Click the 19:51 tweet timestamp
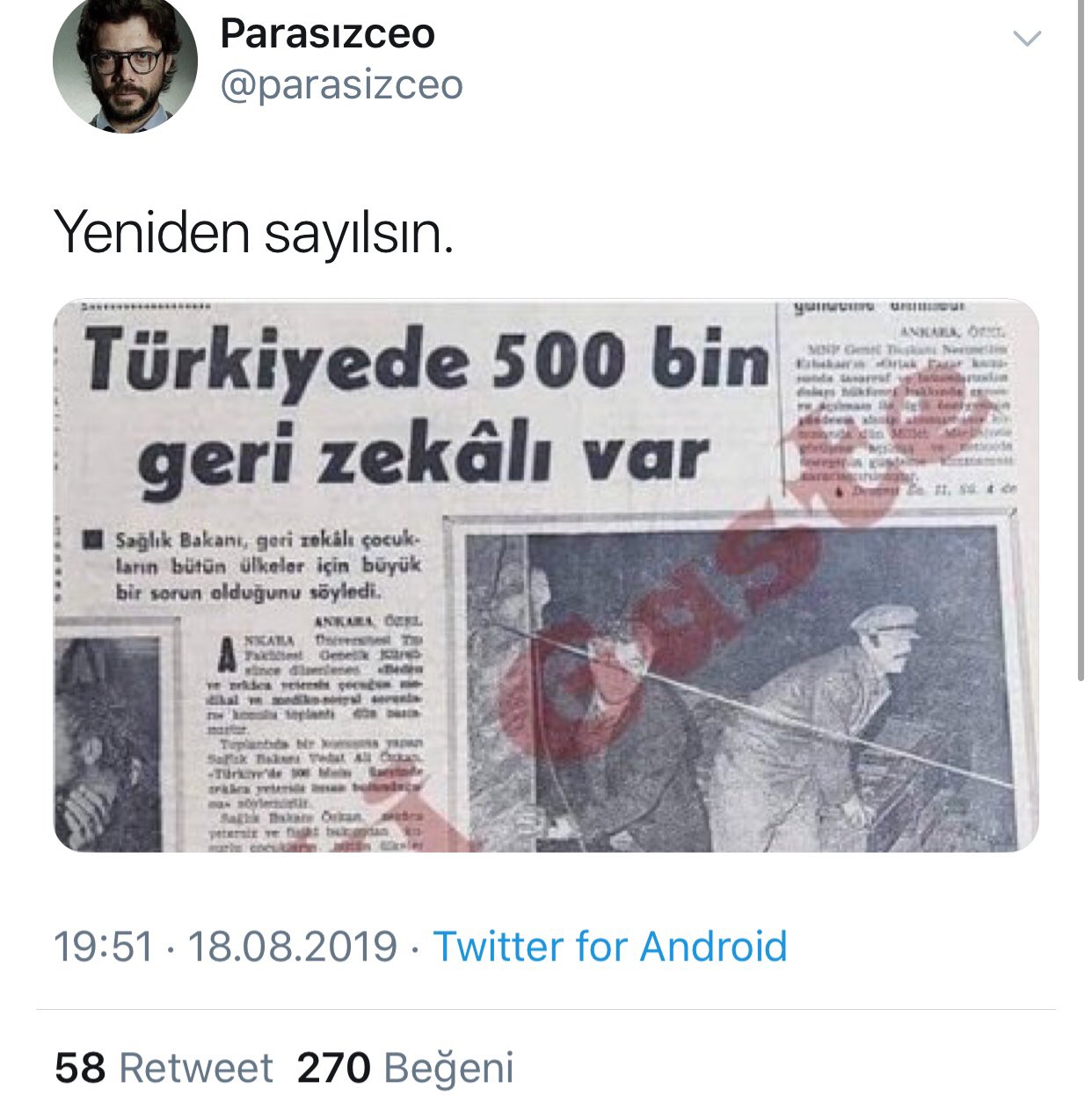 pos(104,947)
